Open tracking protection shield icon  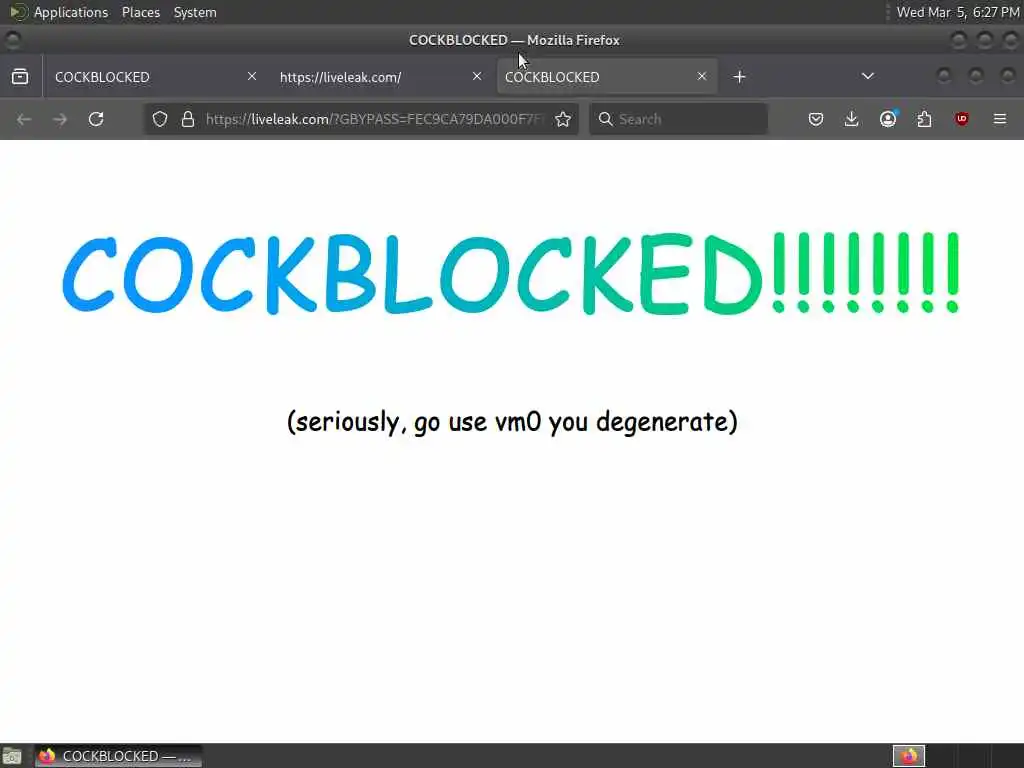pos(160,119)
